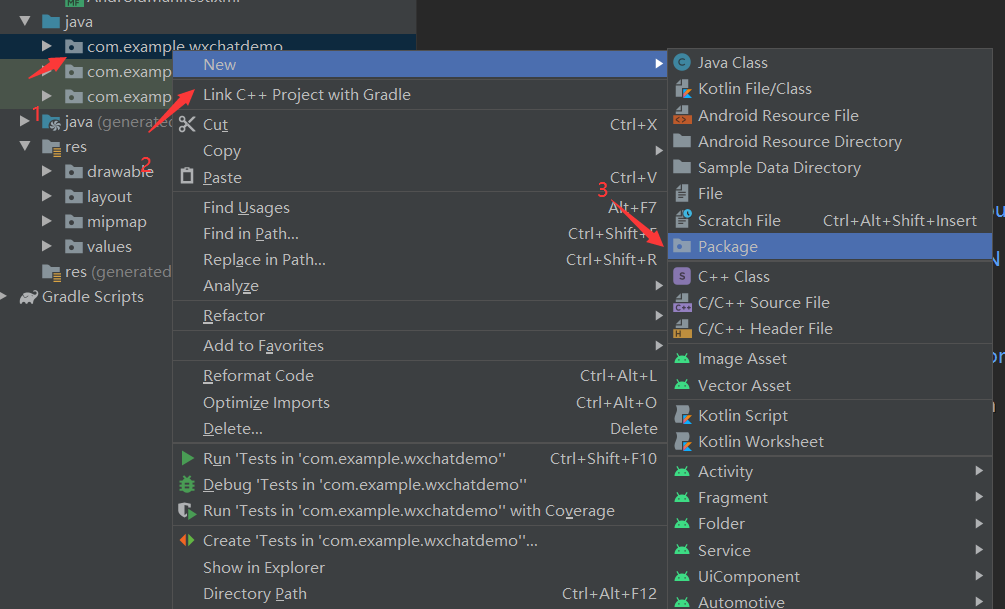The image size is (1005, 609).
Task: Expand the com.example.wxchatdemo package node
Action: tap(47, 46)
